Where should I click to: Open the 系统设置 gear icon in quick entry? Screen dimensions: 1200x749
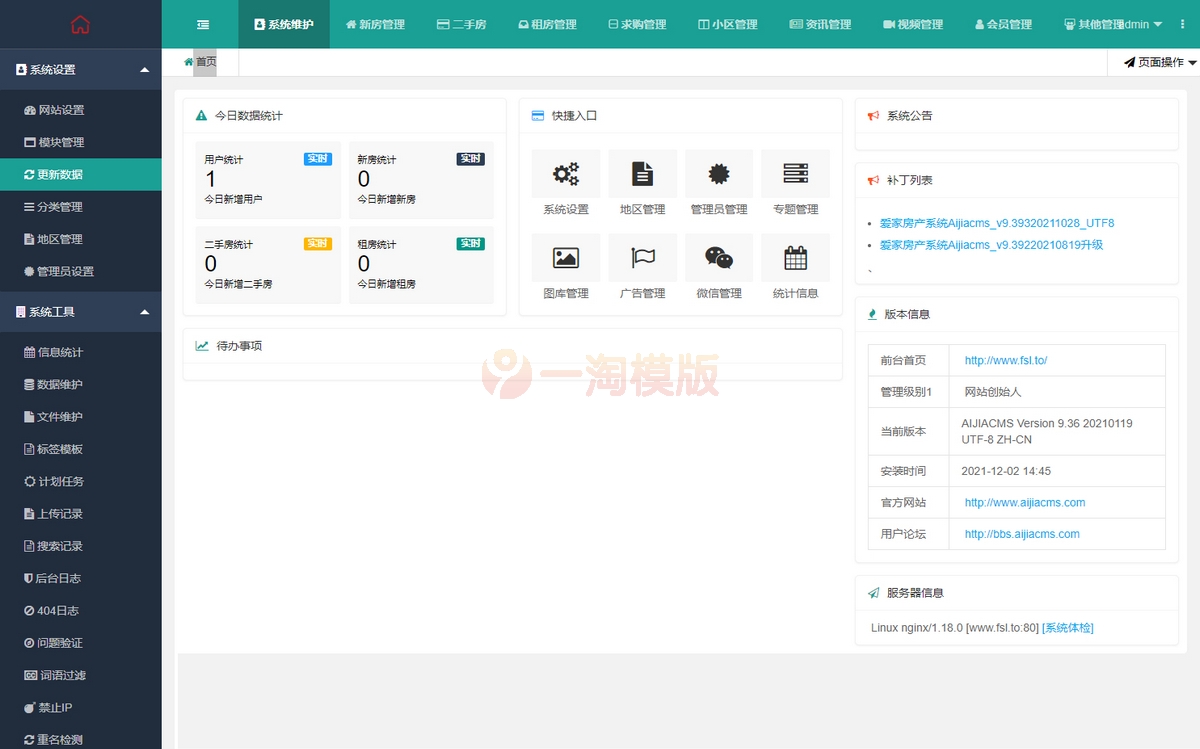point(566,175)
